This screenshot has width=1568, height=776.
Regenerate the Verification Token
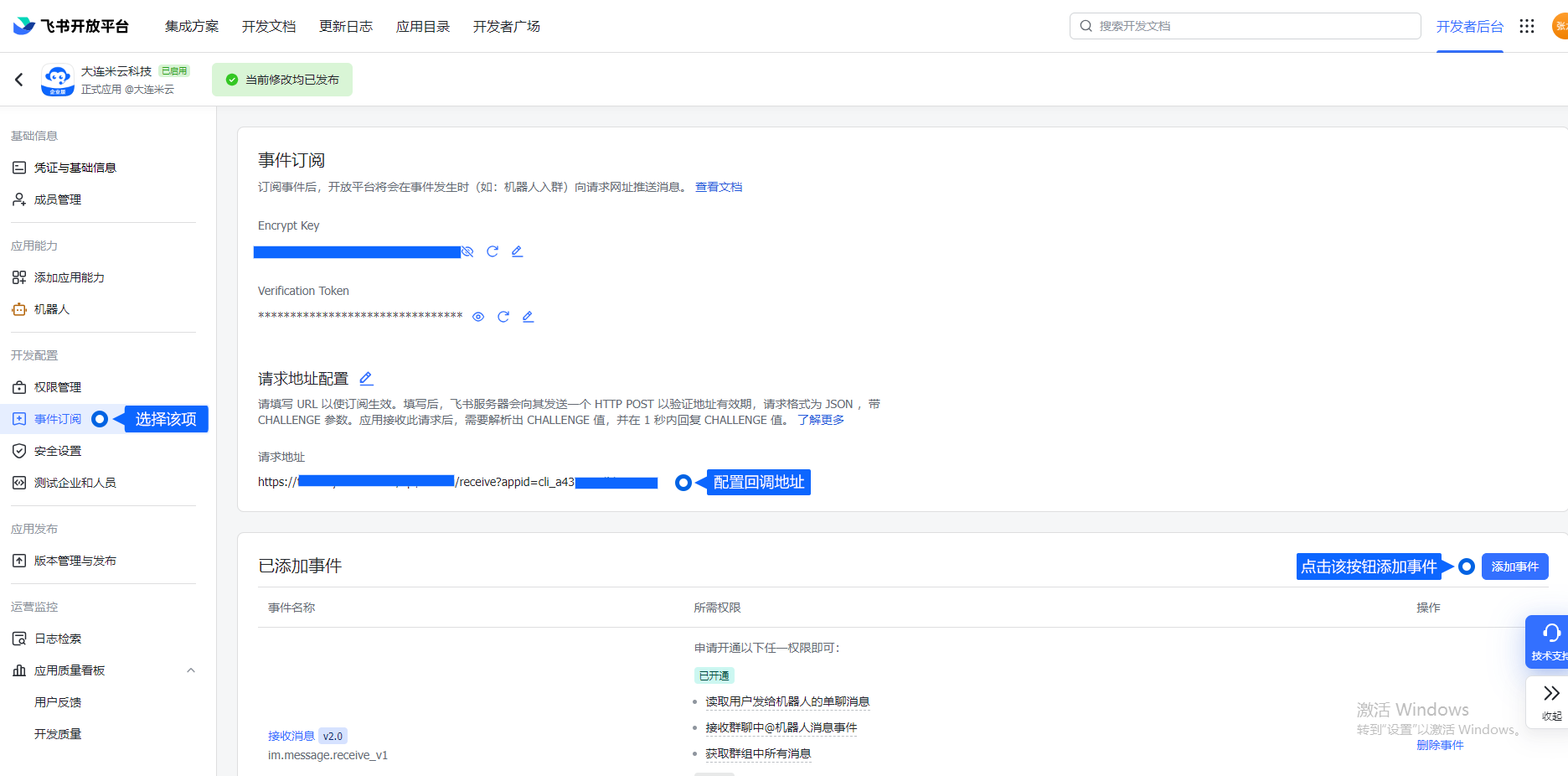pyautogui.click(x=503, y=317)
